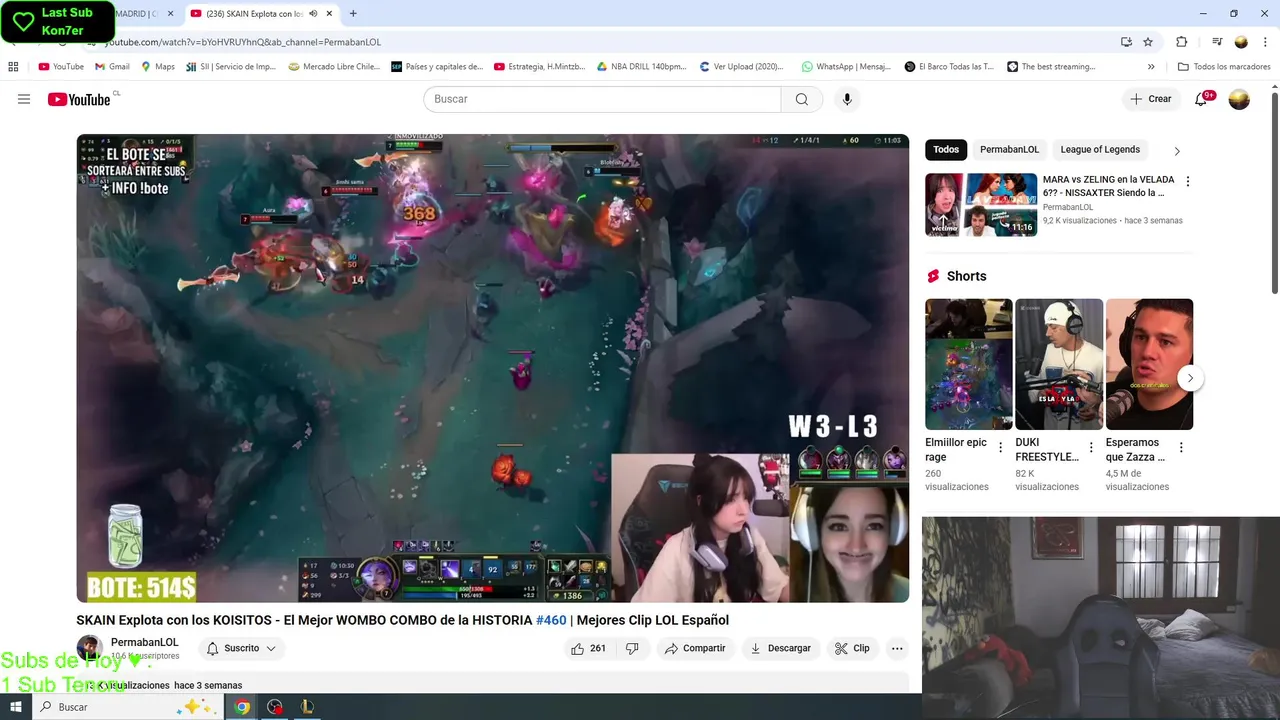This screenshot has height=720, width=1280.
Task: Open Elmiillor epic rage short thumbnail
Action: 969,364
